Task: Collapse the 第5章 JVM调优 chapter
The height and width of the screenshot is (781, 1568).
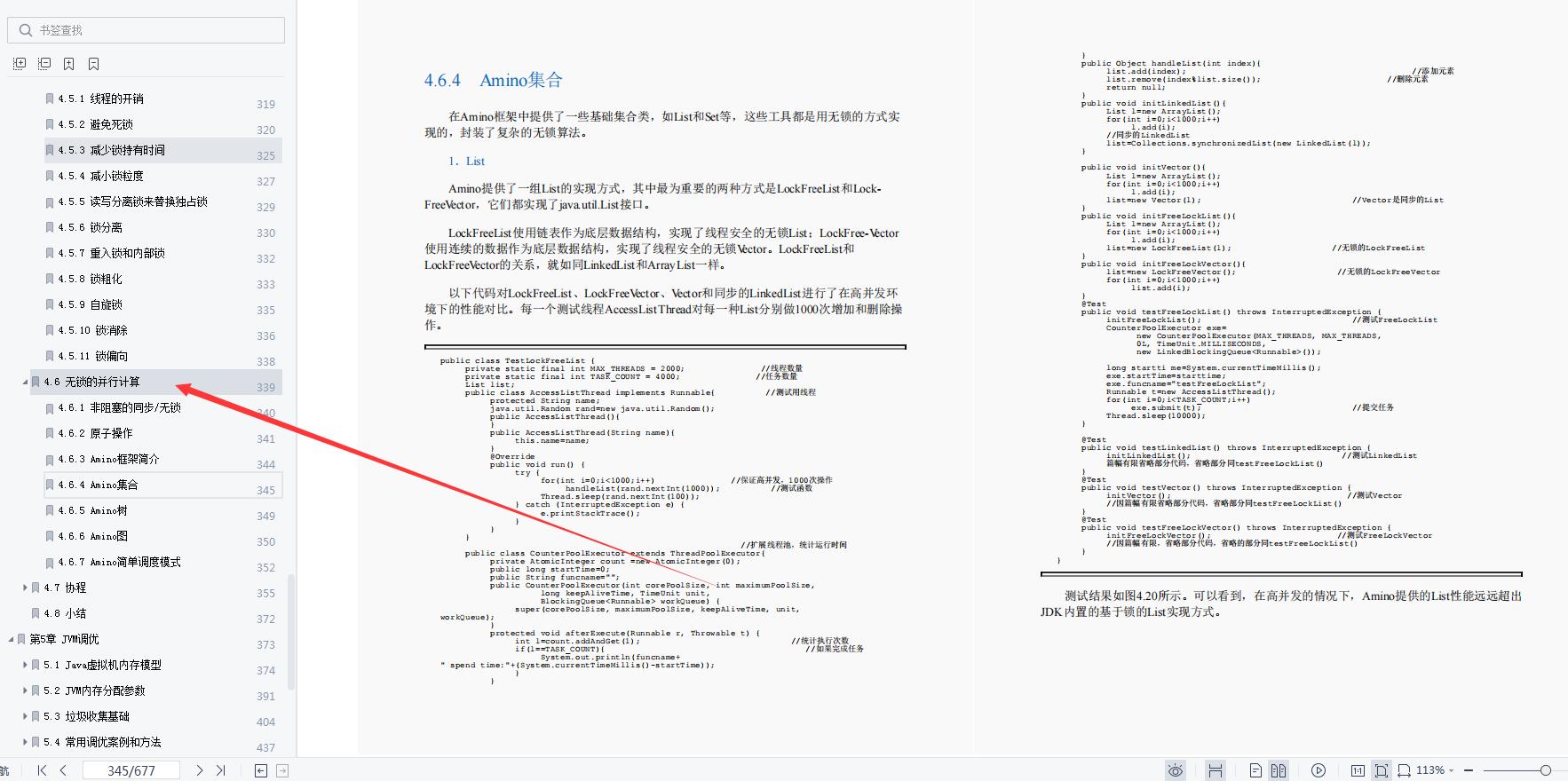Action: click(11, 639)
